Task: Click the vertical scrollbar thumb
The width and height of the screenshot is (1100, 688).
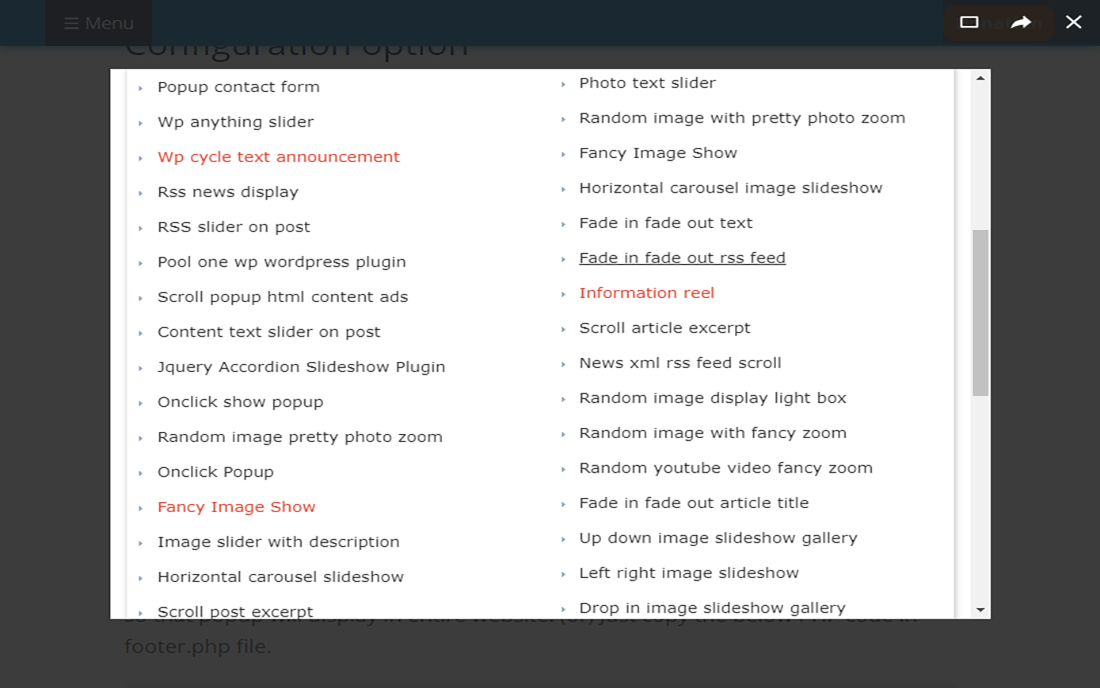Action: (981, 312)
